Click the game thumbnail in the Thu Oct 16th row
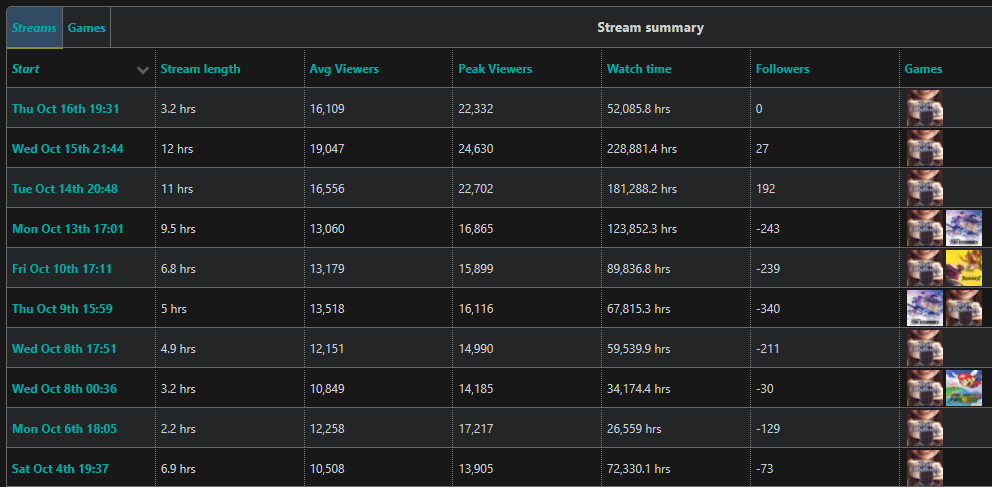992x487 pixels. [924, 108]
